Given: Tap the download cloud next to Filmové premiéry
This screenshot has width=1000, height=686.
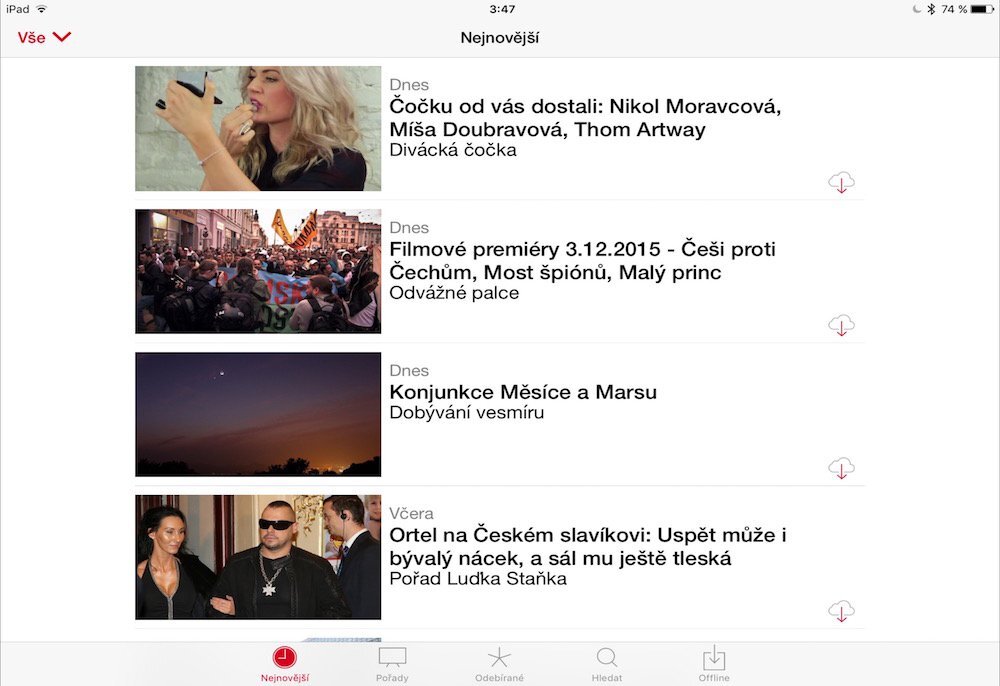Looking at the screenshot, I should click(841, 325).
